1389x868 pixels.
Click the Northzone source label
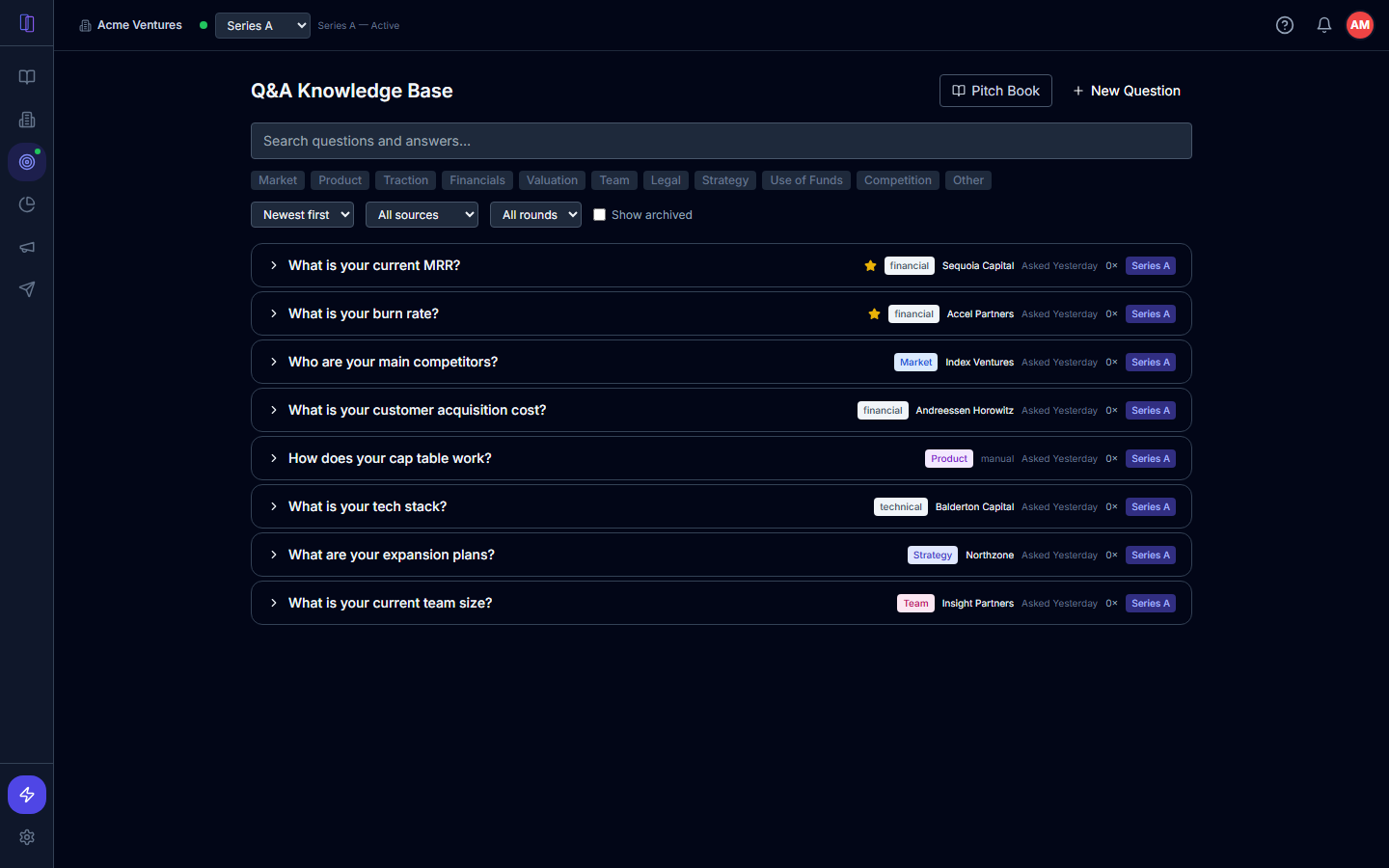coord(990,556)
